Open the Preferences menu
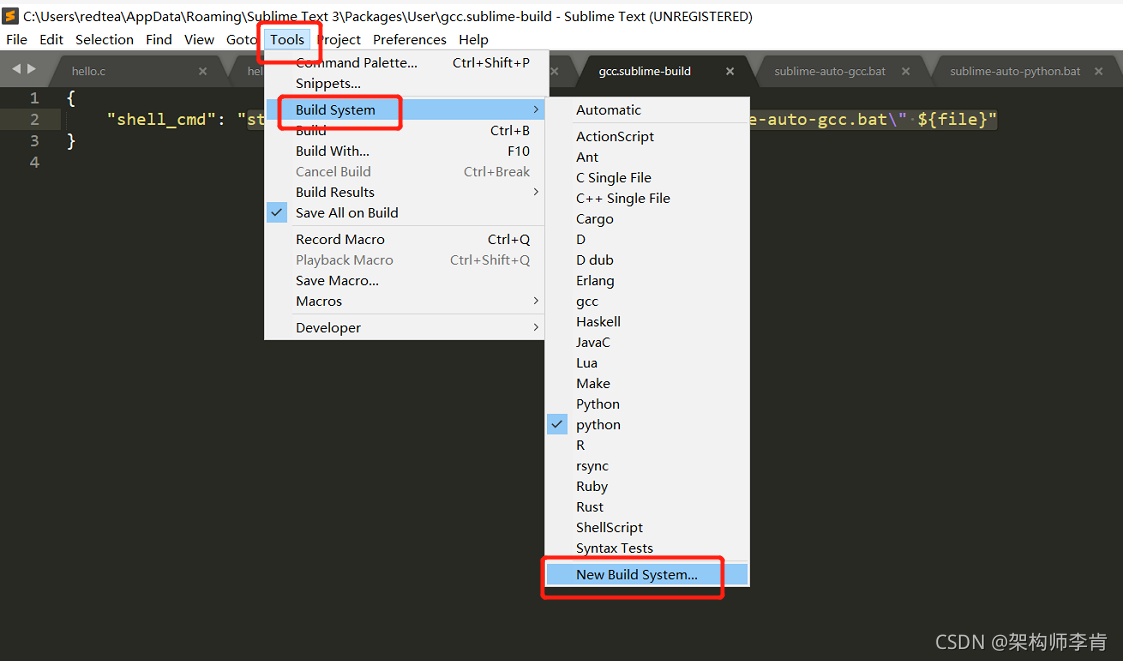 (x=410, y=39)
